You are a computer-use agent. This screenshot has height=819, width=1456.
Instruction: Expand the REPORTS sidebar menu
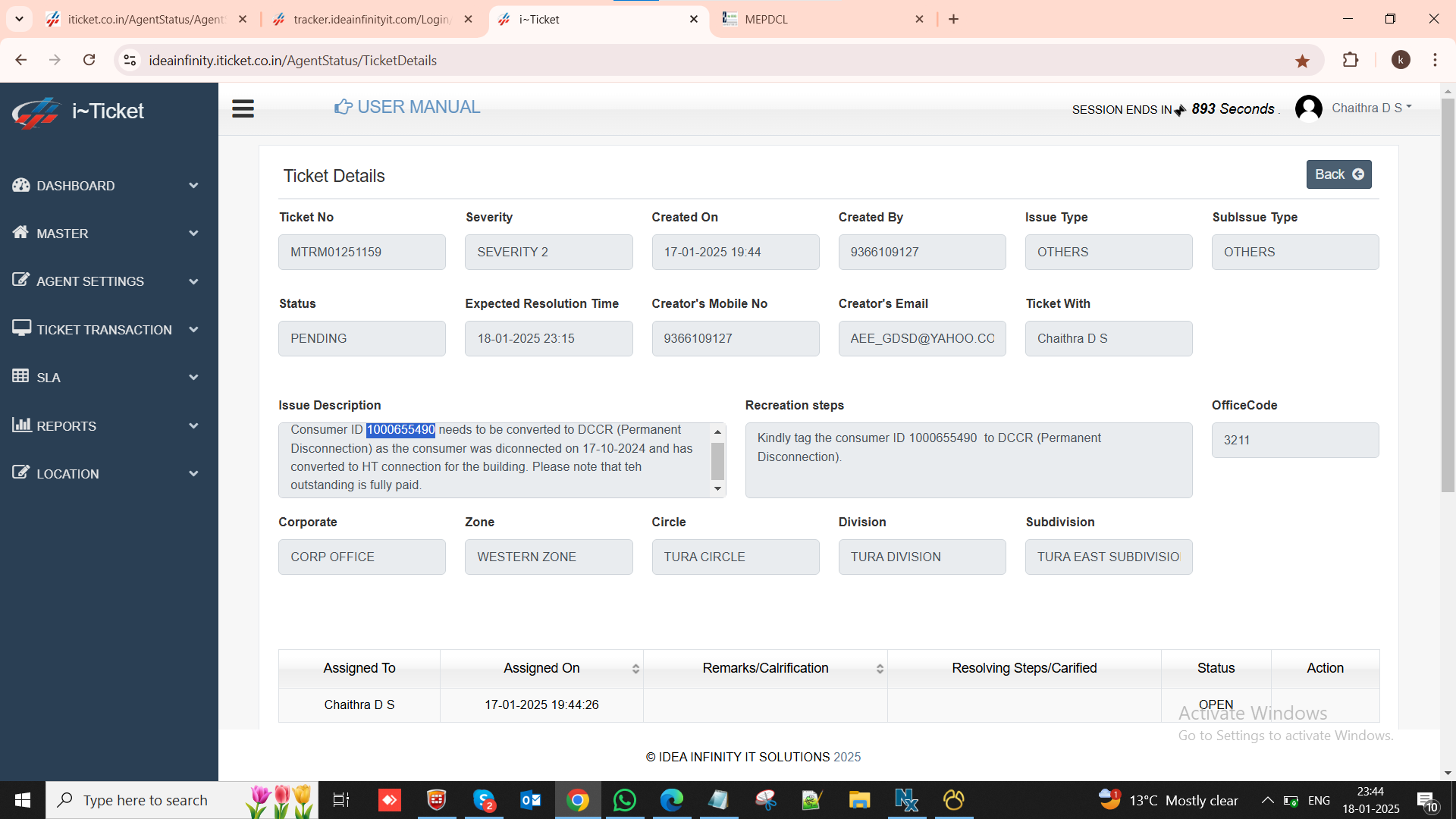[106, 425]
